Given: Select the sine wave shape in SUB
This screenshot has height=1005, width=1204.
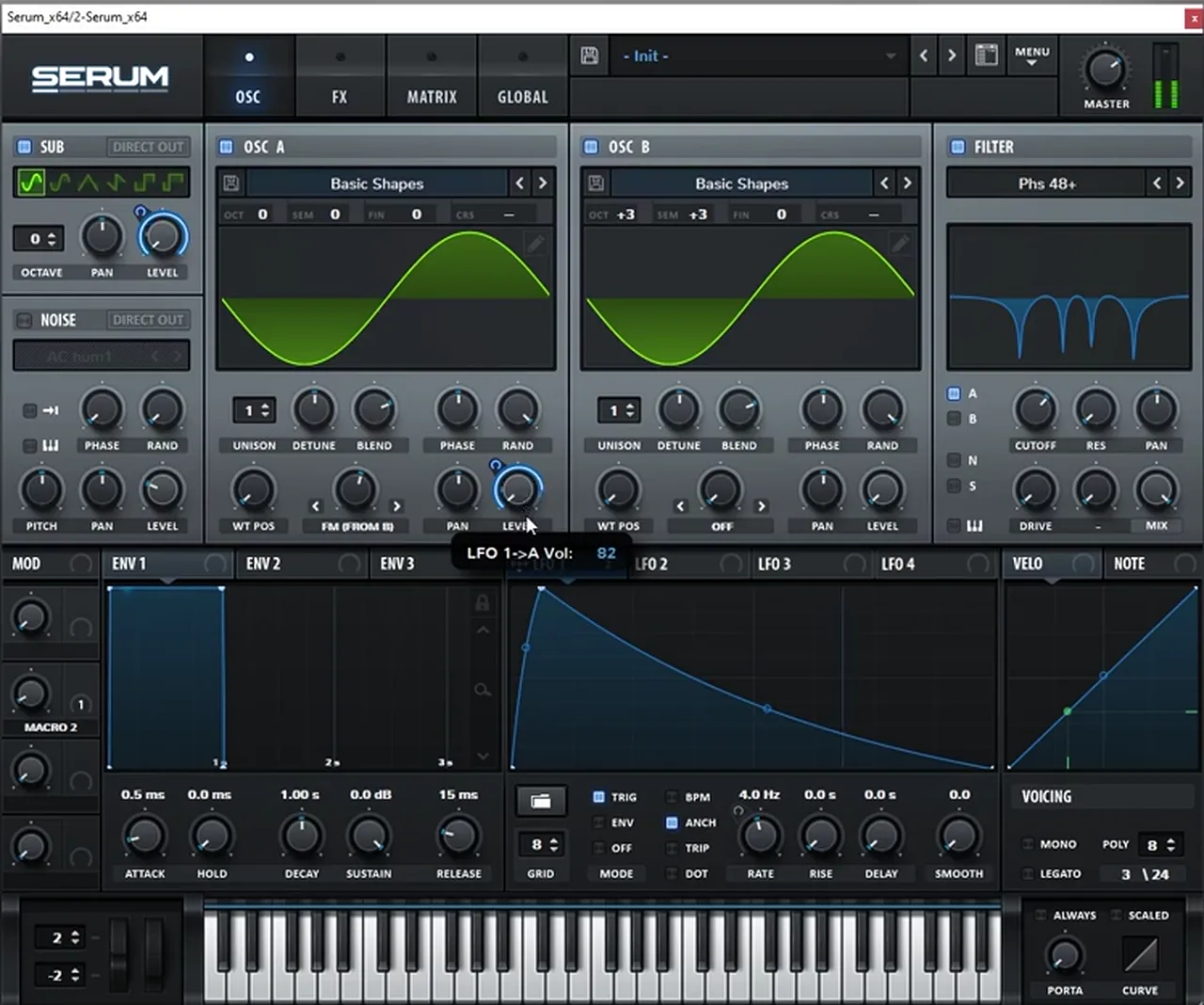Looking at the screenshot, I should (31, 182).
